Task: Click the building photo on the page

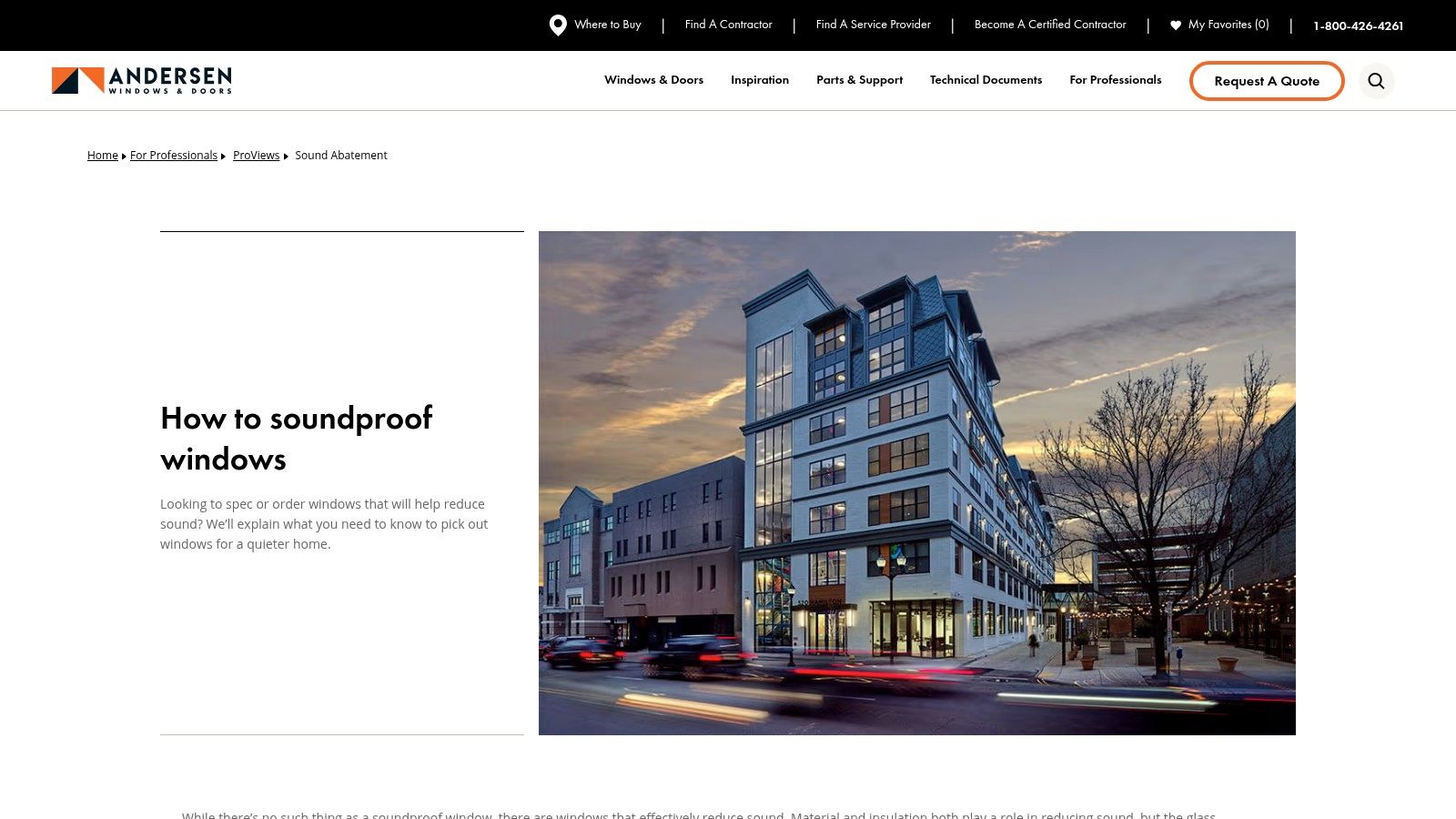Action: click(x=916, y=482)
